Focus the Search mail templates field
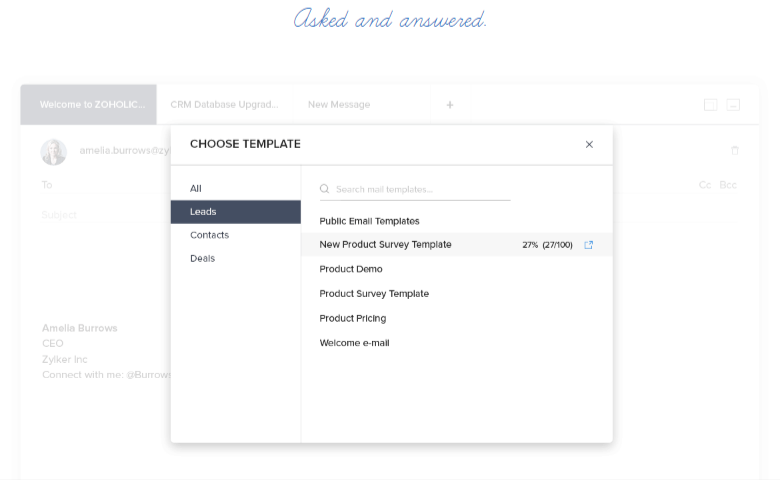Image resolution: width=780 pixels, height=480 pixels. tap(415, 190)
